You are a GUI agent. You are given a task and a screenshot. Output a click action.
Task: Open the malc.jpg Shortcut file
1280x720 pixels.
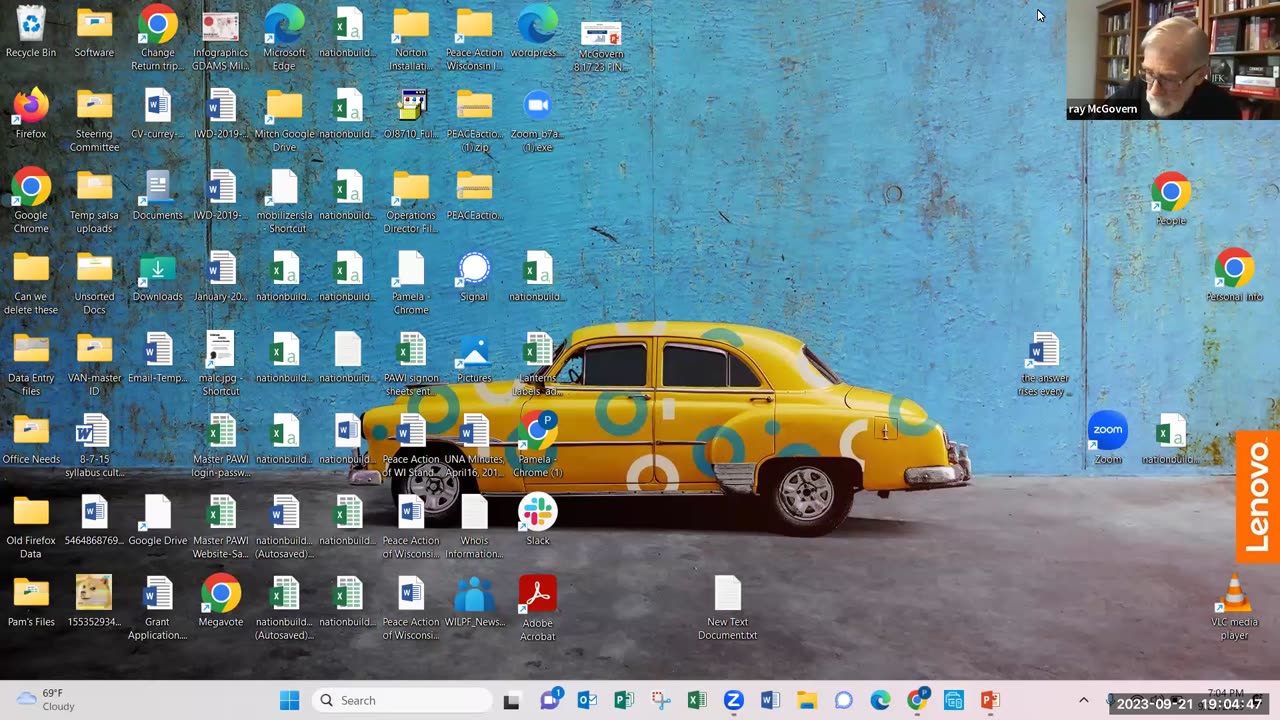click(x=221, y=363)
